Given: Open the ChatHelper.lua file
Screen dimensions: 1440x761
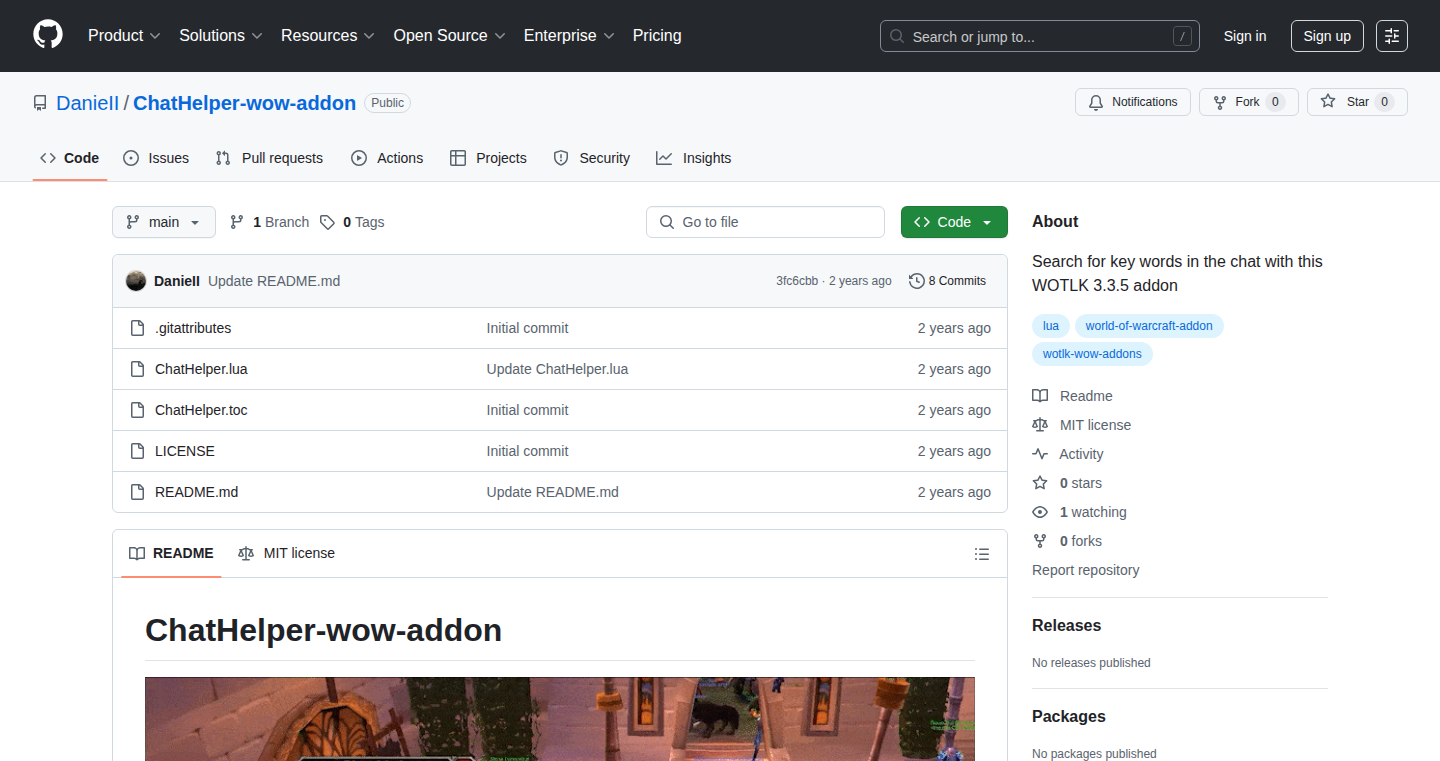Looking at the screenshot, I should (x=201, y=369).
